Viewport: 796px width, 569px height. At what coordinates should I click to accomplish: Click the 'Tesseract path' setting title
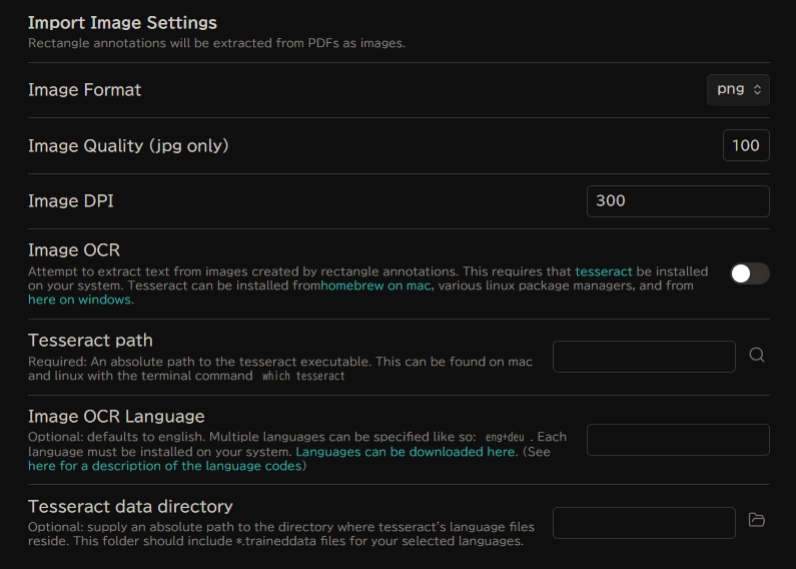tap(90, 340)
